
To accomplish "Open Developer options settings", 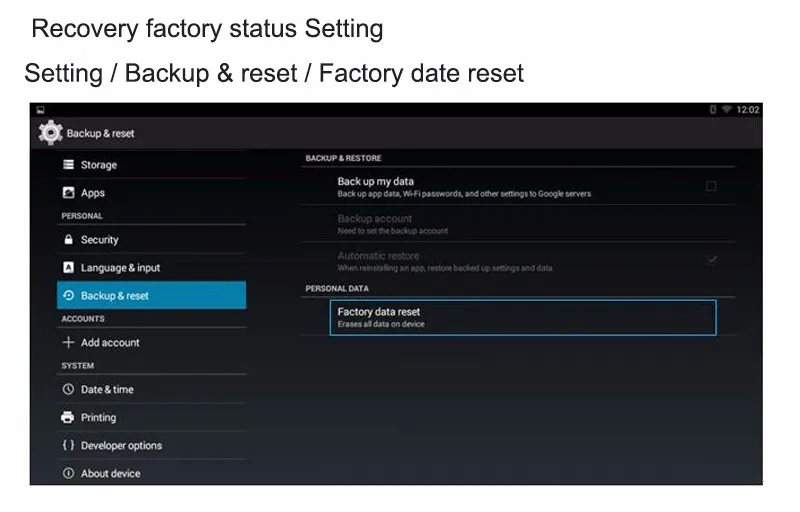I will click(x=121, y=446).
